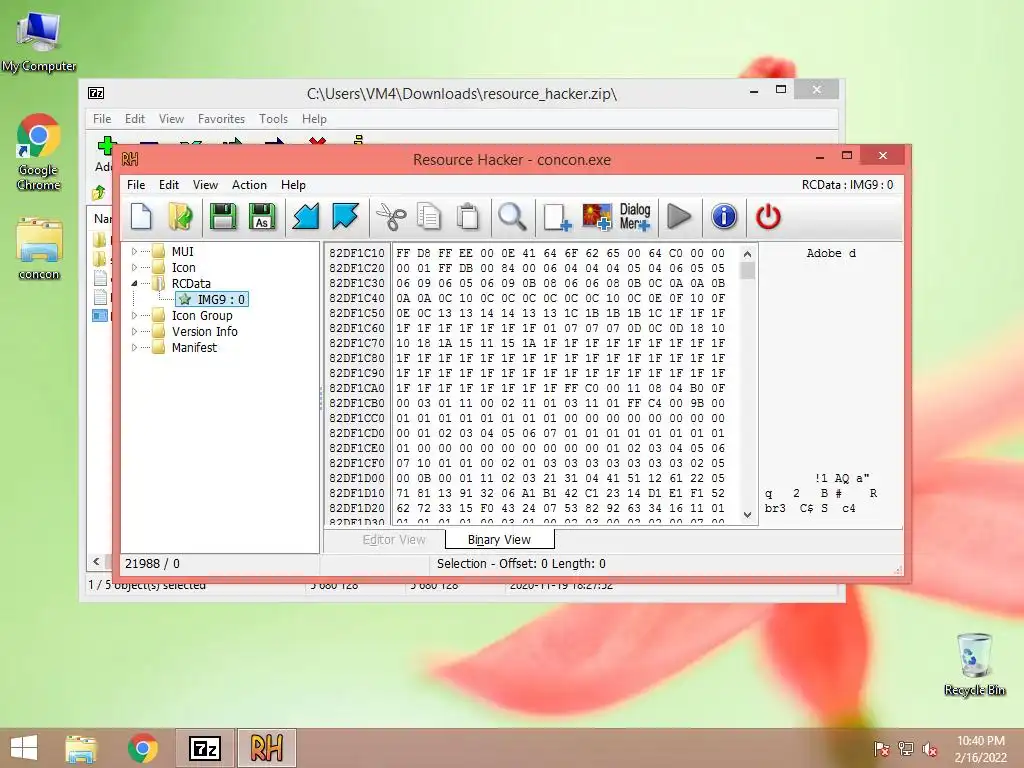Click the 7-Zip horizontal scroll left arrow
The width and height of the screenshot is (1024, 768).
97,562
